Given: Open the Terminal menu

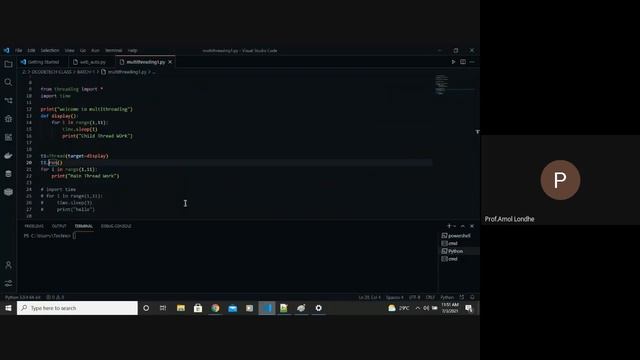Looking at the screenshot, I should [113, 51].
